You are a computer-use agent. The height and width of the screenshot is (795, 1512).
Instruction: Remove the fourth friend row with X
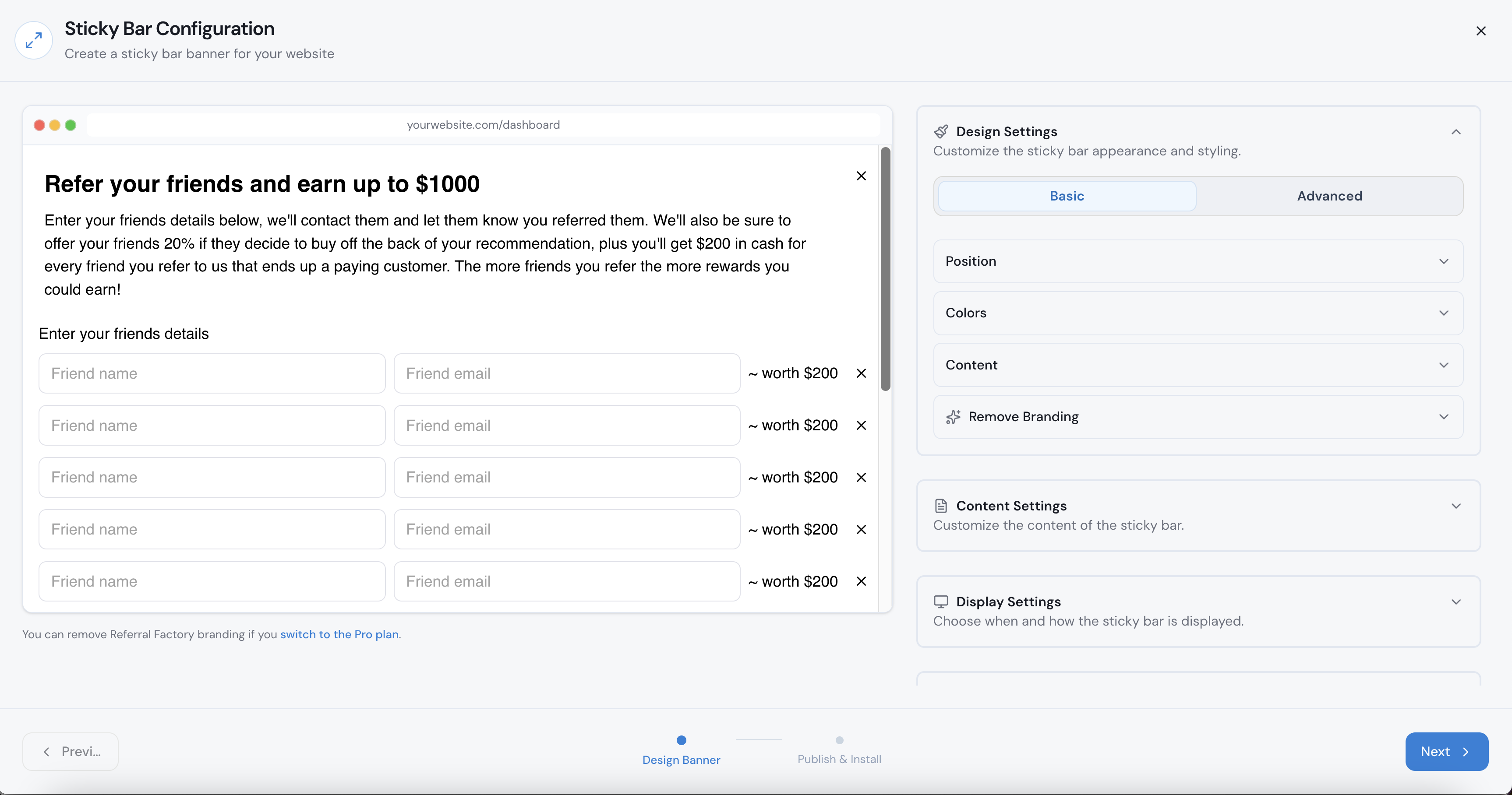tap(861, 529)
